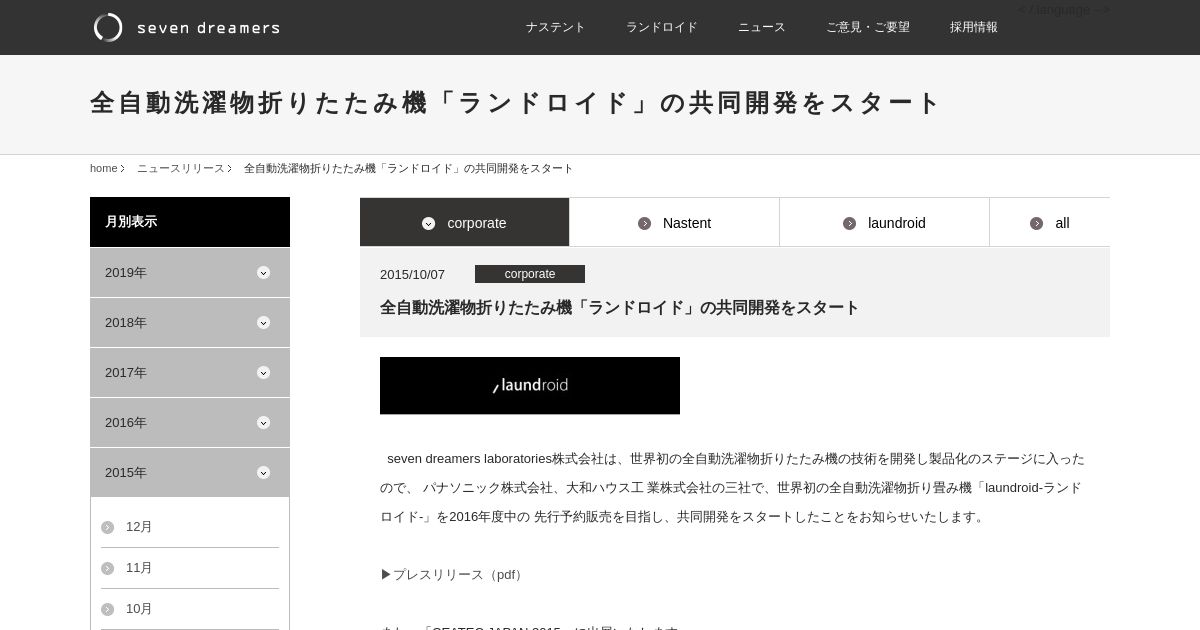
Task: Click the 2015/10/07 date text
Action: coord(412,274)
